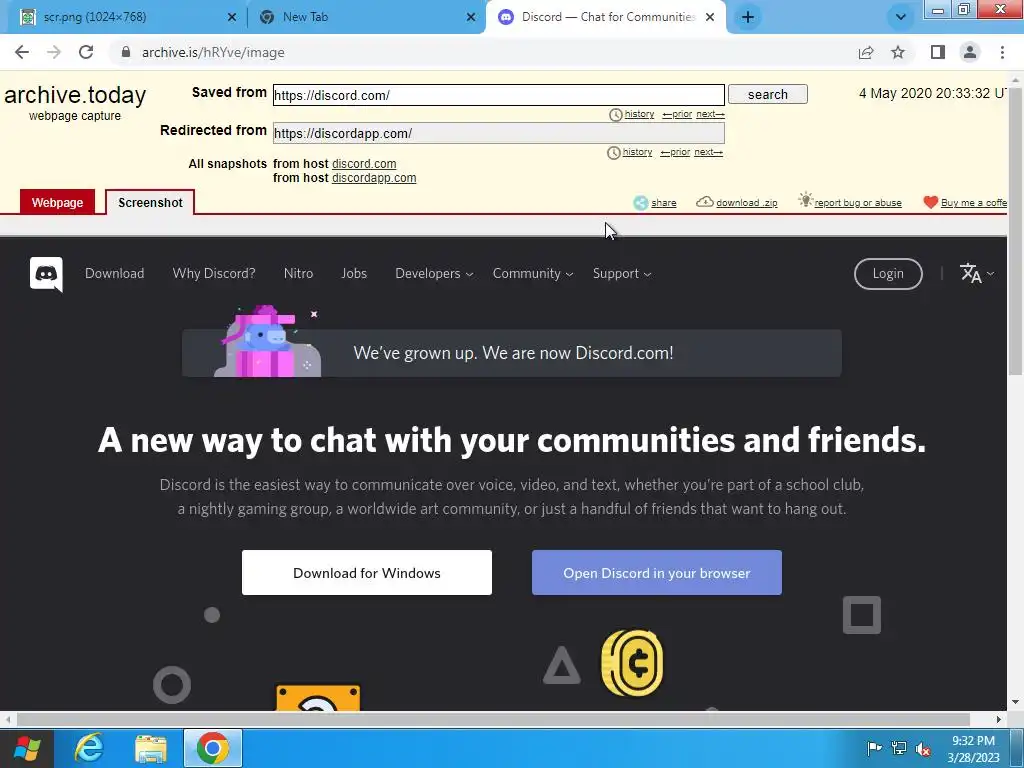Click the Login button
The height and width of the screenshot is (768, 1024).
coord(888,274)
